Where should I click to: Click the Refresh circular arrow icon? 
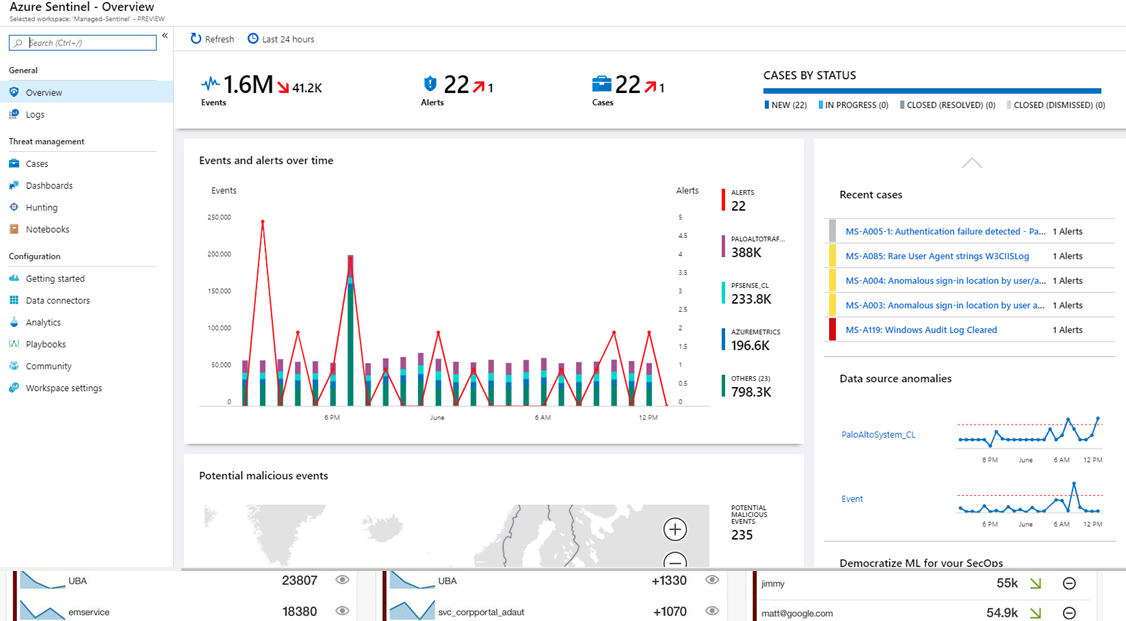pos(195,39)
